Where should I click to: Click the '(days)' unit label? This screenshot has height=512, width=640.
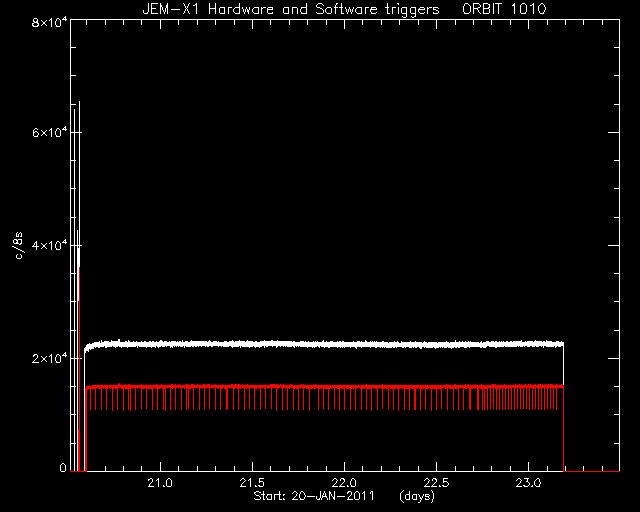[417, 496]
